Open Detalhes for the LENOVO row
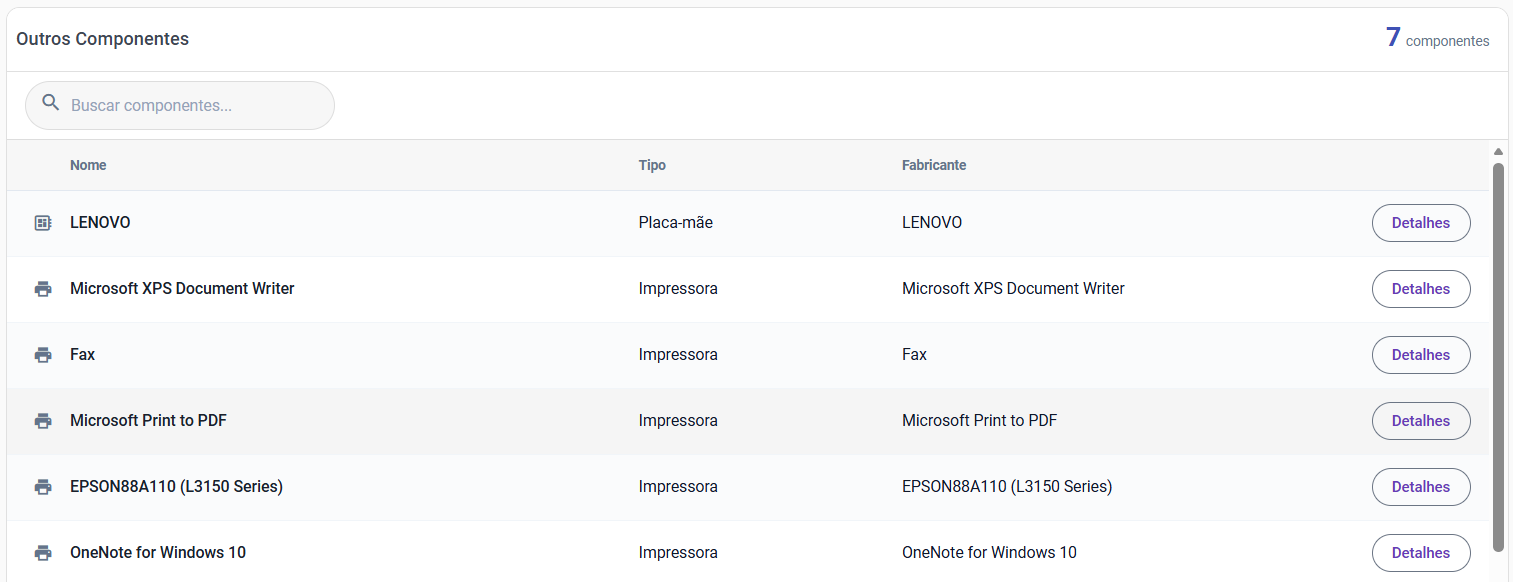The height and width of the screenshot is (582, 1513). click(x=1421, y=223)
